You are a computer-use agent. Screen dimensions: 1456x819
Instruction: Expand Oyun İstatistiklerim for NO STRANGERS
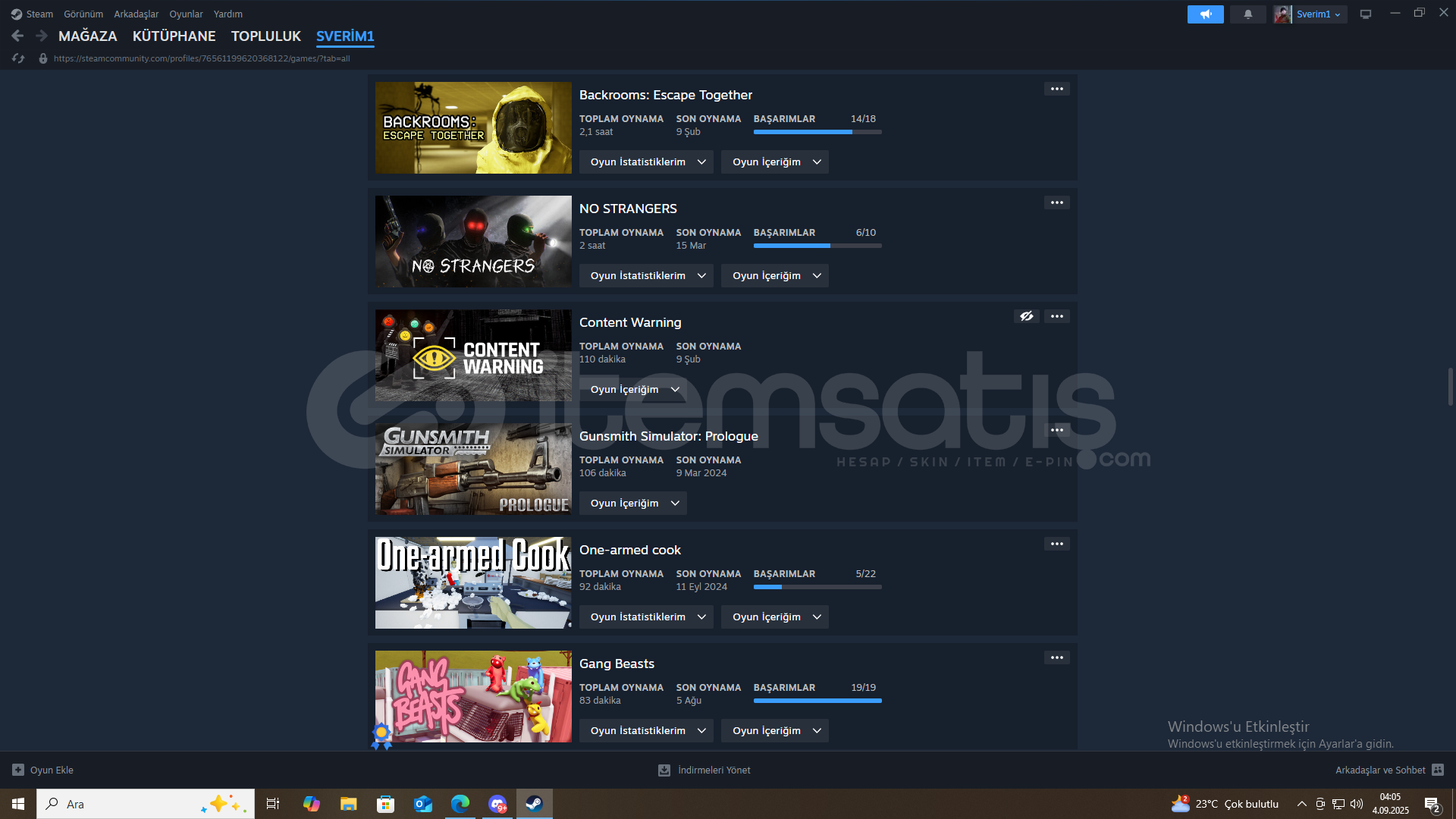pyautogui.click(x=646, y=275)
